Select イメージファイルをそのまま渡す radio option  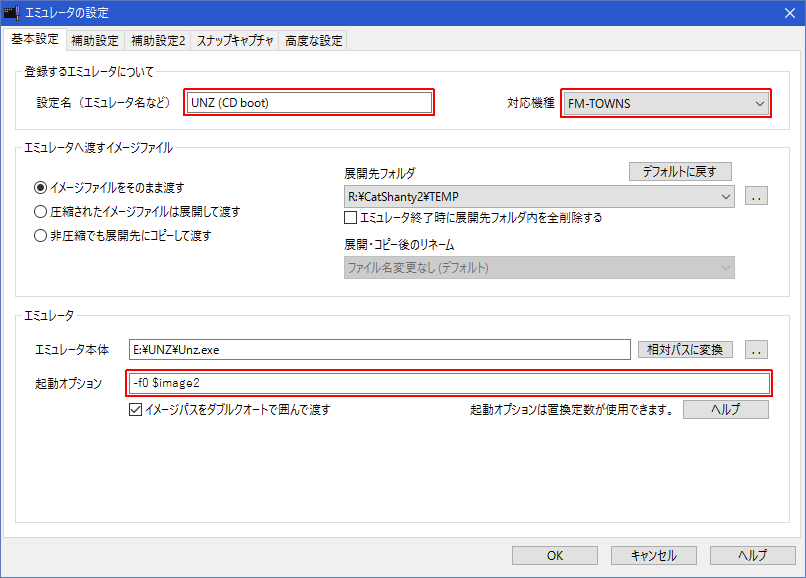(41, 187)
